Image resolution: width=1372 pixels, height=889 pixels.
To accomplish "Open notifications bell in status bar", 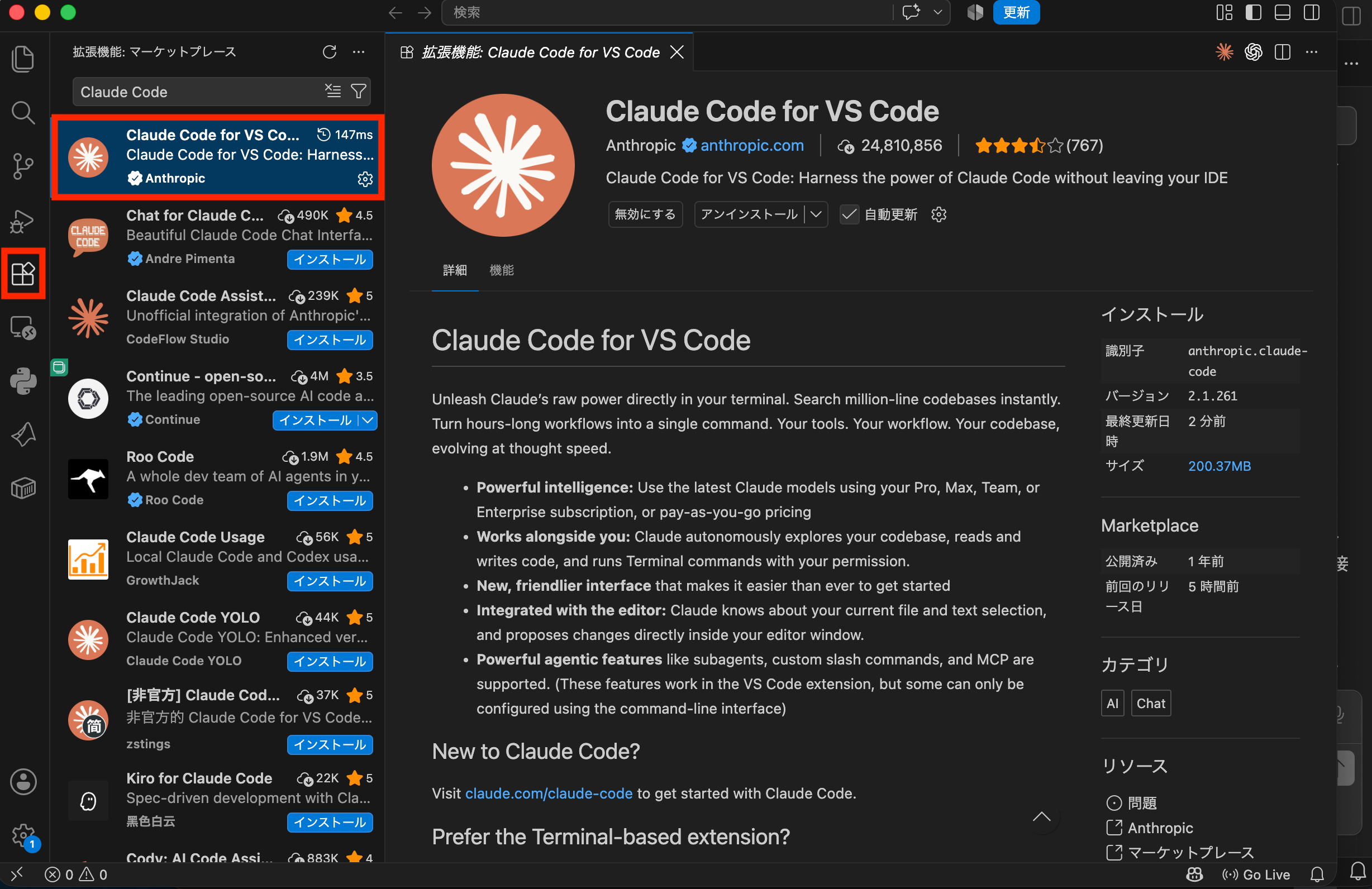I will pos(1317,874).
